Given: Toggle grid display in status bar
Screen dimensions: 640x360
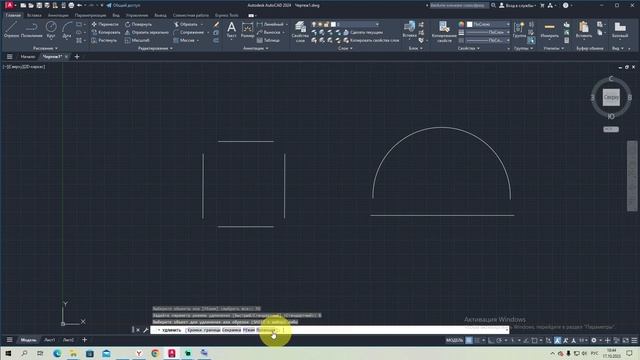Looking at the screenshot, I should [x=469, y=340].
